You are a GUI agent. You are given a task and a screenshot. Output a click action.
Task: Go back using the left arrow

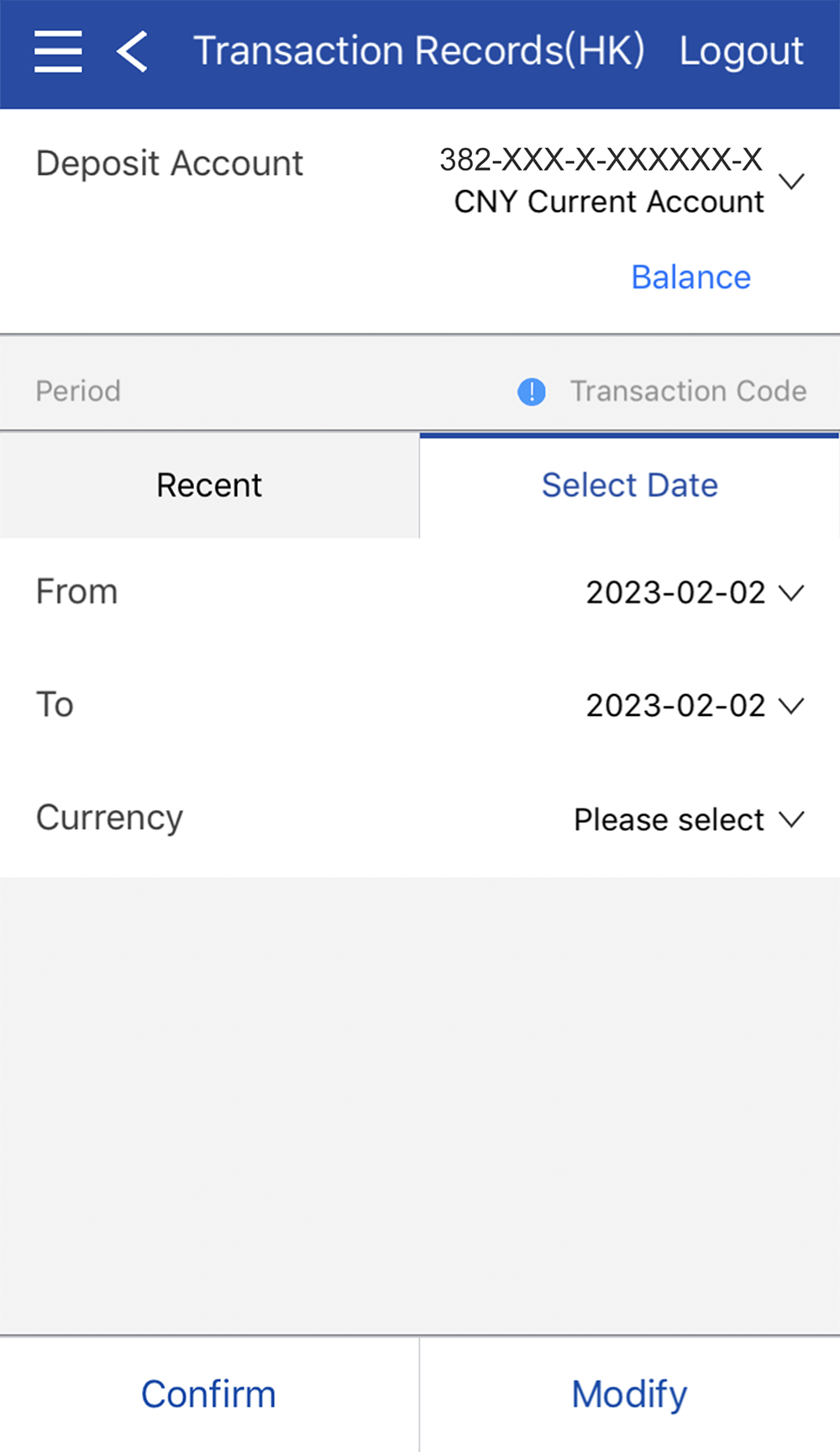133,51
